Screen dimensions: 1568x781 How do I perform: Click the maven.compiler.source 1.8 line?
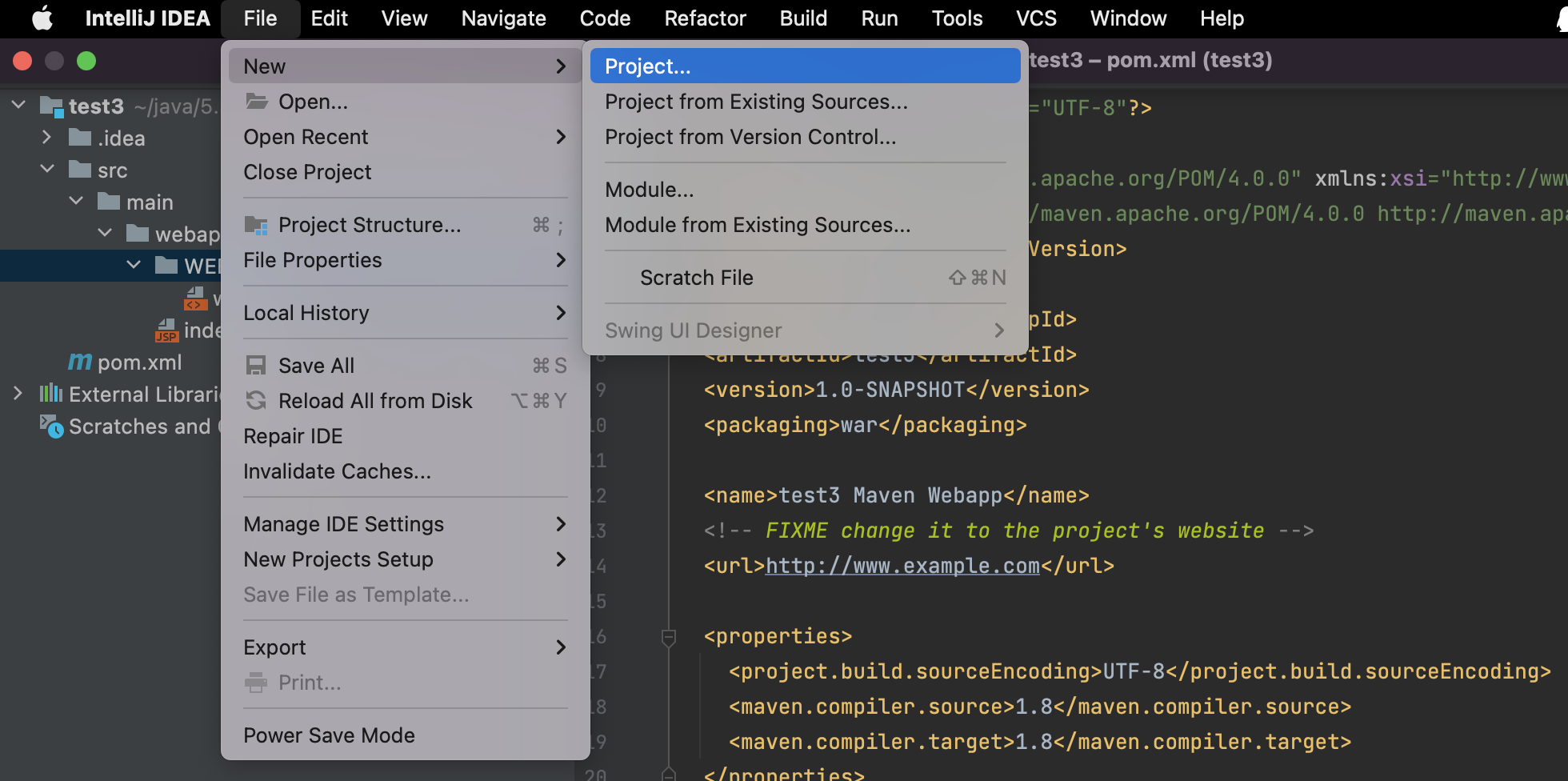[1040, 707]
